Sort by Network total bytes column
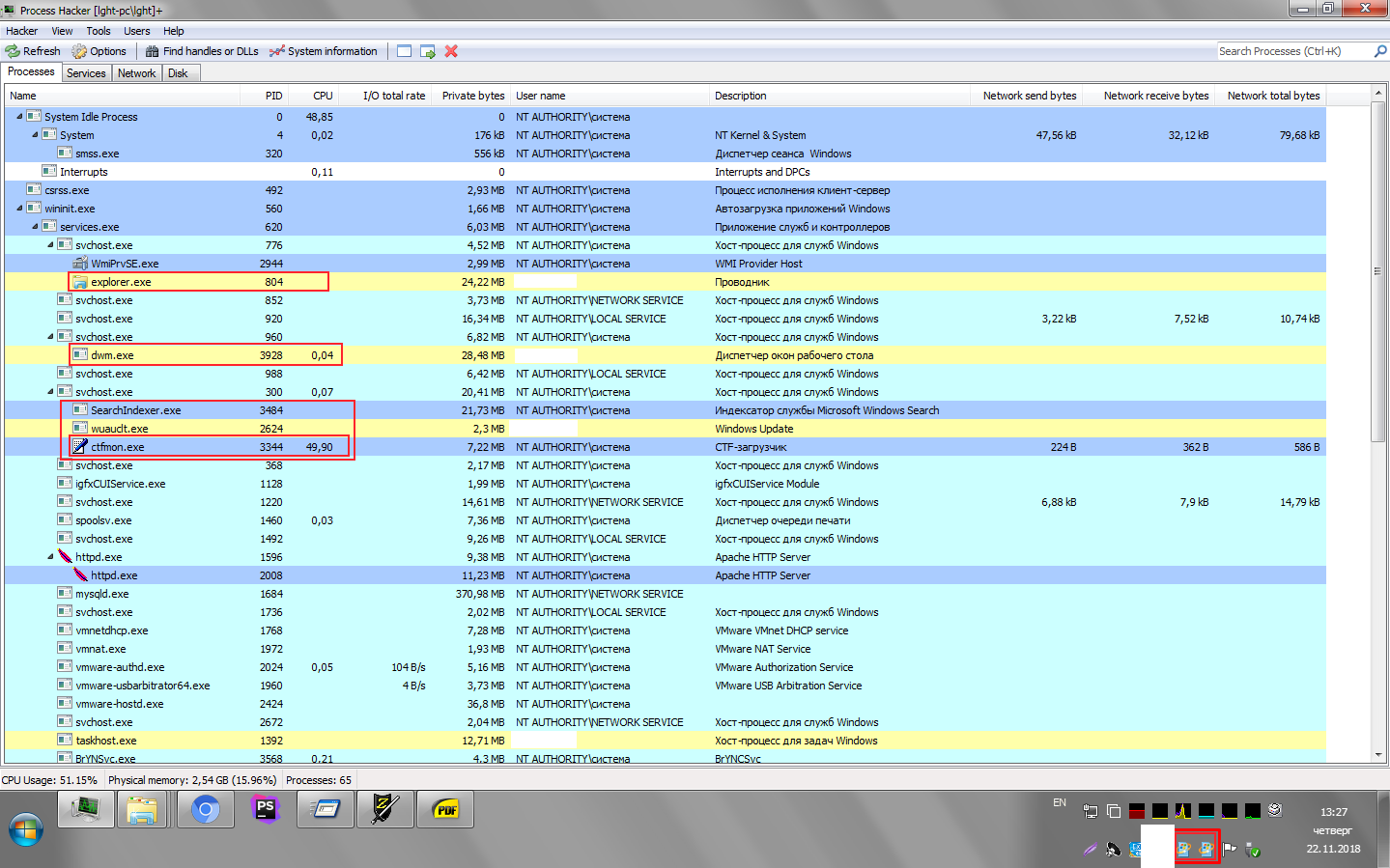1390x868 pixels. coord(1270,96)
